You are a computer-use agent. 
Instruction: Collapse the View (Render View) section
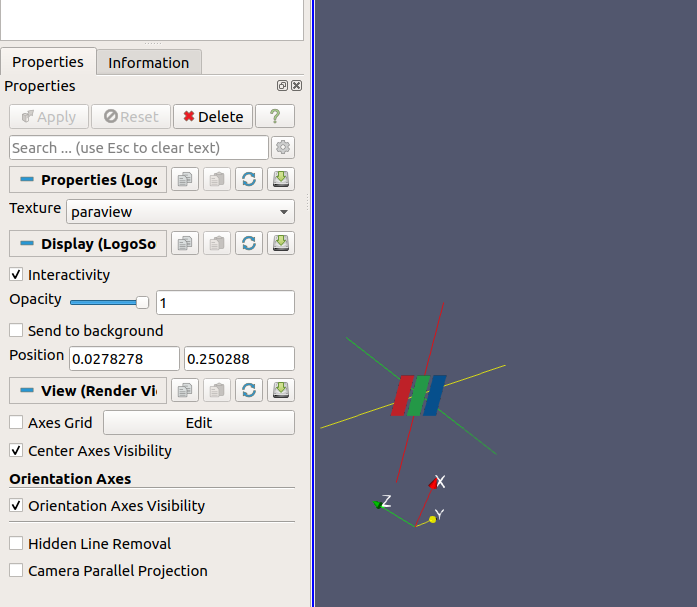pyautogui.click(x=88, y=391)
